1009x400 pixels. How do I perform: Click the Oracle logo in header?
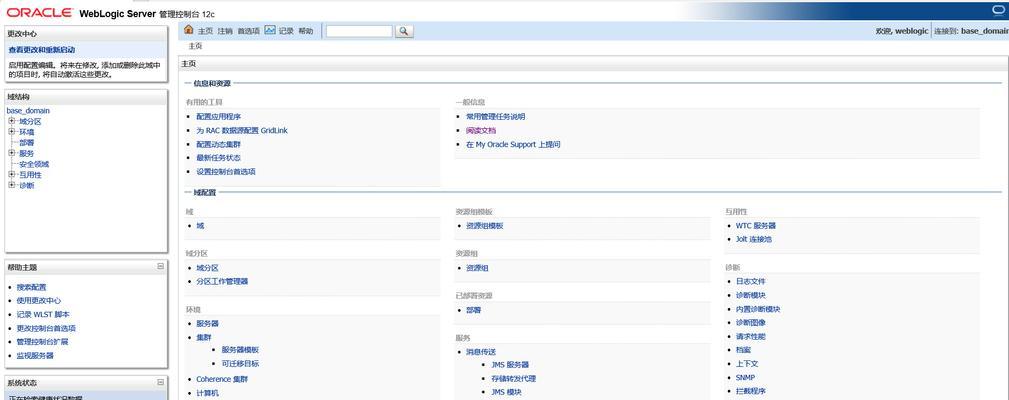(x=39, y=13)
